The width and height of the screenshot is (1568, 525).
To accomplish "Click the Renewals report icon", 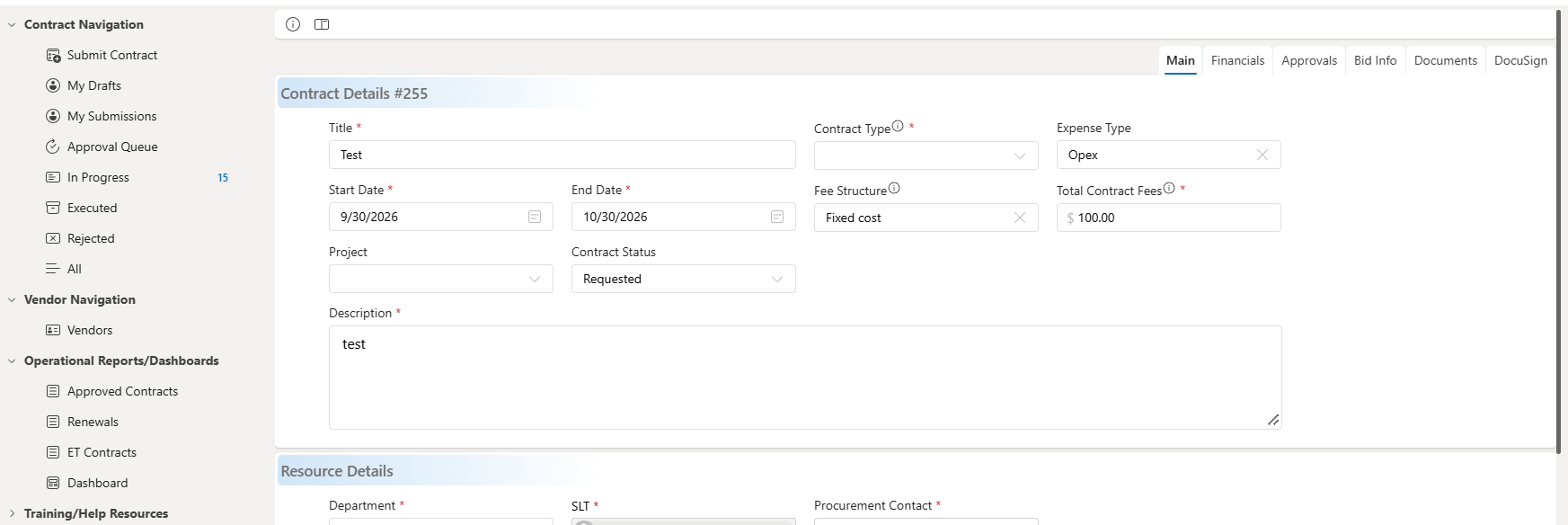I will [x=53, y=422].
